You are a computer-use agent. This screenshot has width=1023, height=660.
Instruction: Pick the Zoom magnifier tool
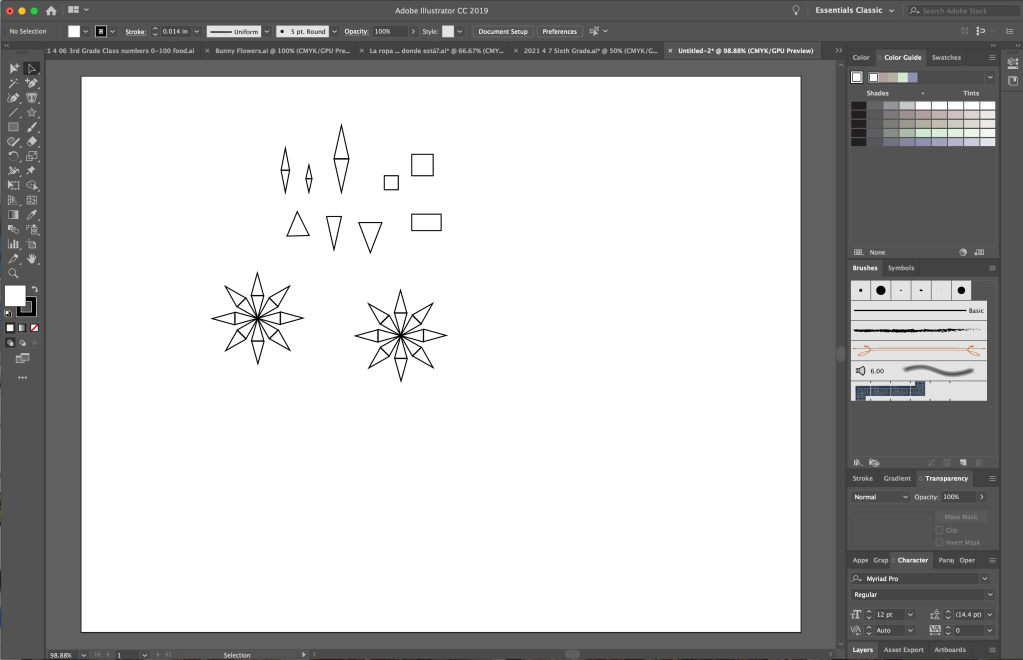click(14, 273)
